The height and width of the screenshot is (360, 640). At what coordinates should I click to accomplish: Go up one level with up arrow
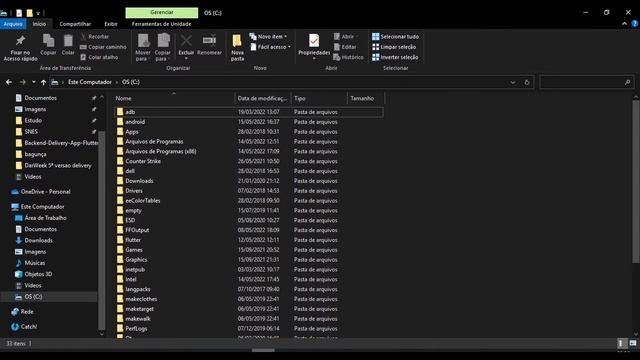[x=43, y=82]
